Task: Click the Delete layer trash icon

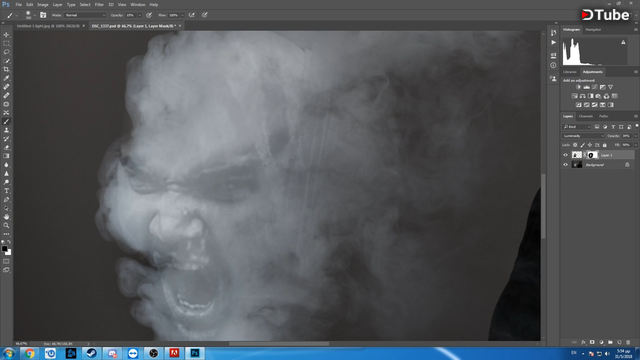Action: tap(628, 342)
